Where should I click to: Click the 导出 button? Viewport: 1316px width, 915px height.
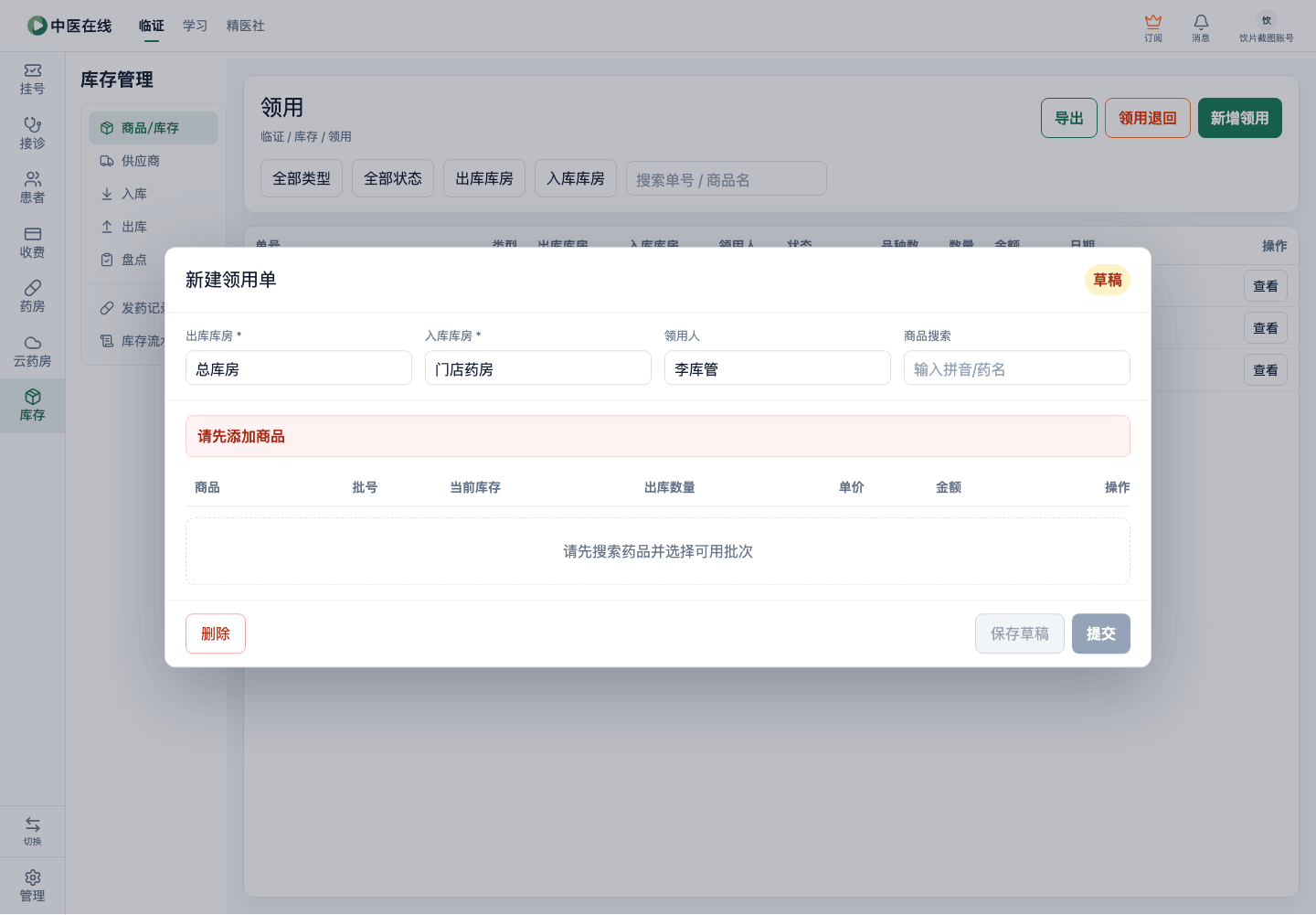(x=1069, y=118)
